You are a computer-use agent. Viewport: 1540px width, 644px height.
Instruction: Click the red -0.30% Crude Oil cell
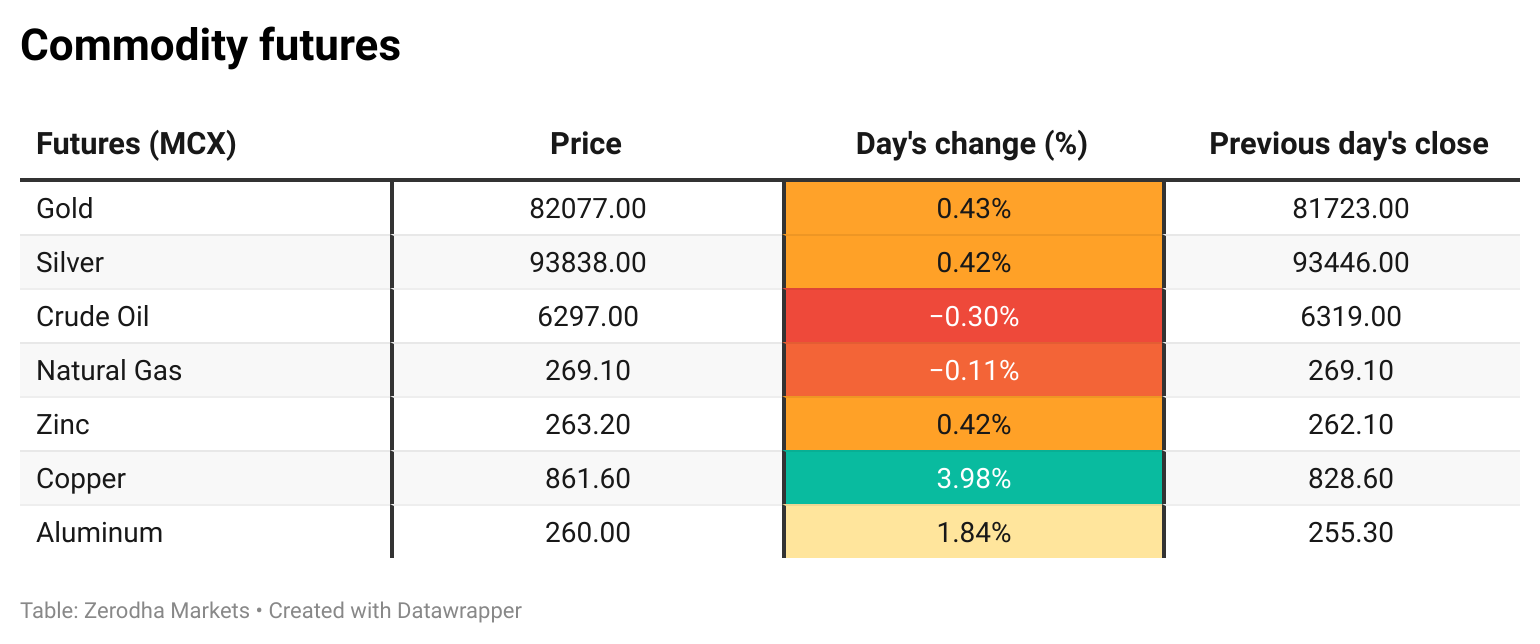coord(974,316)
